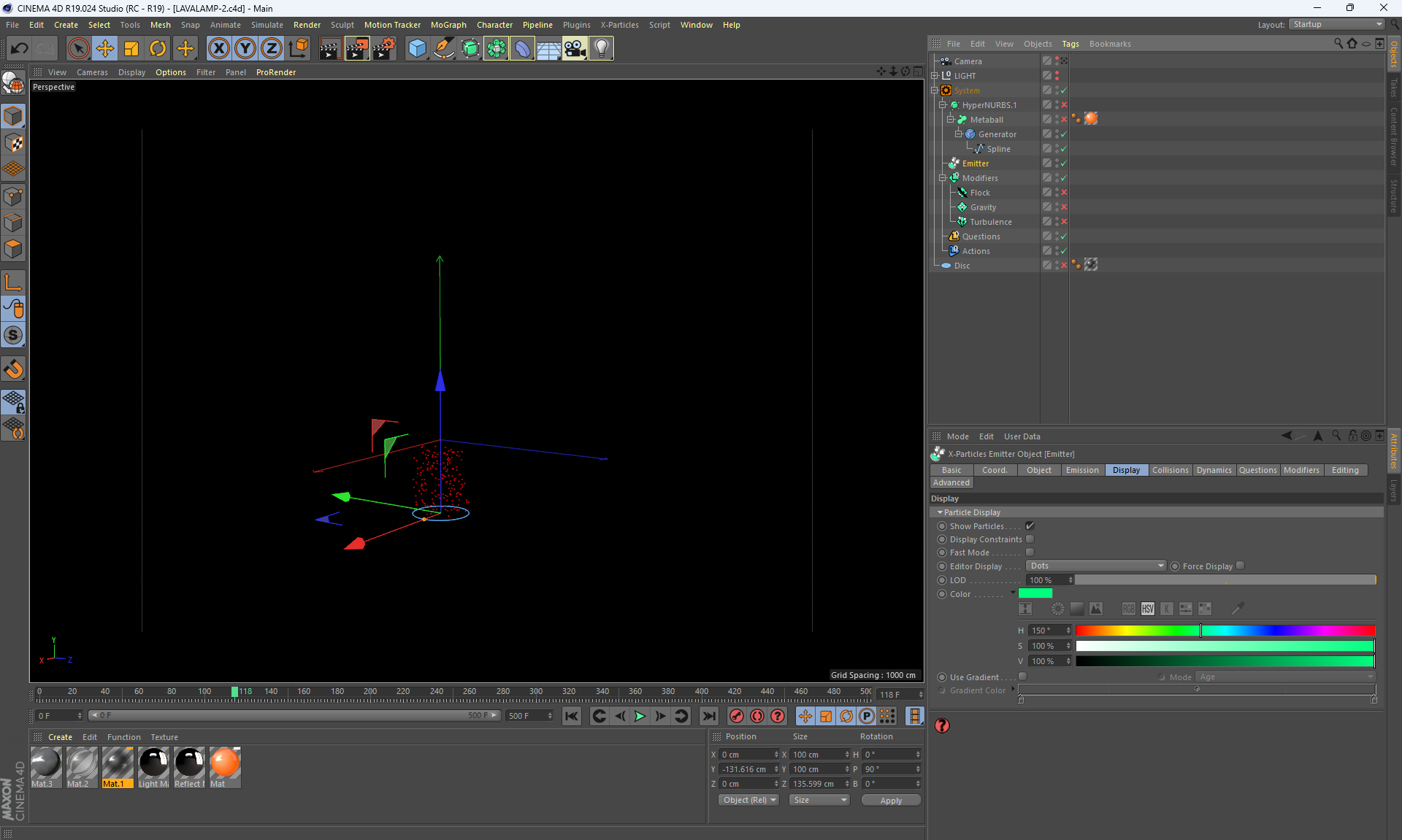
Task: Enable the Fast Mode checkbox
Action: click(x=1030, y=552)
